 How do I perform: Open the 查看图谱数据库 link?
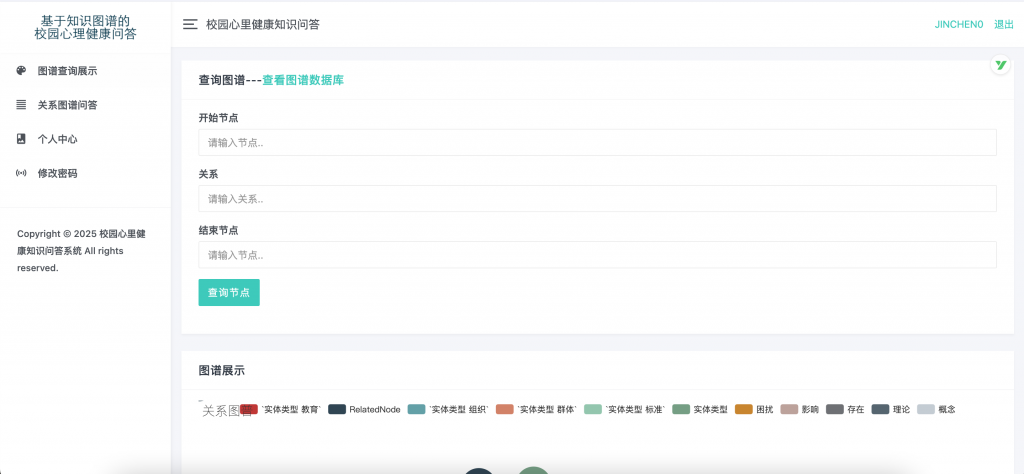303,80
